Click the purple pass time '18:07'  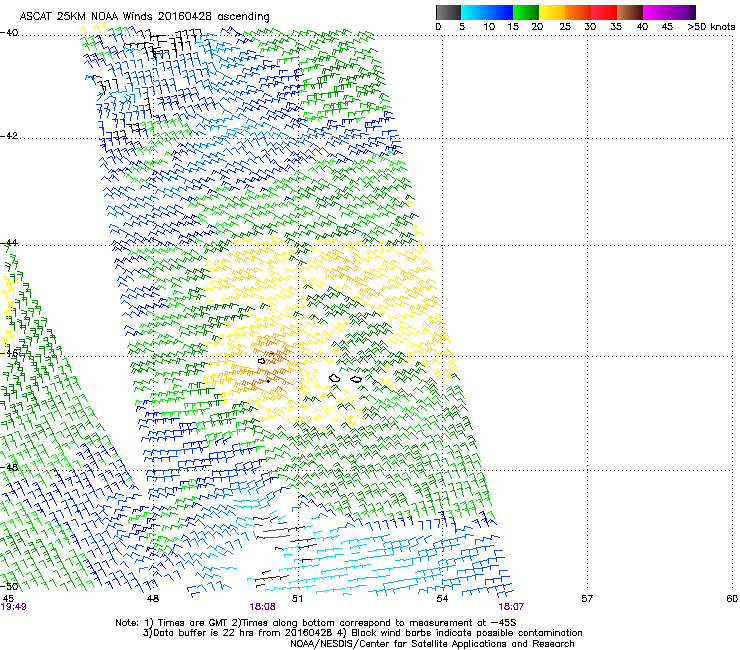(511, 607)
